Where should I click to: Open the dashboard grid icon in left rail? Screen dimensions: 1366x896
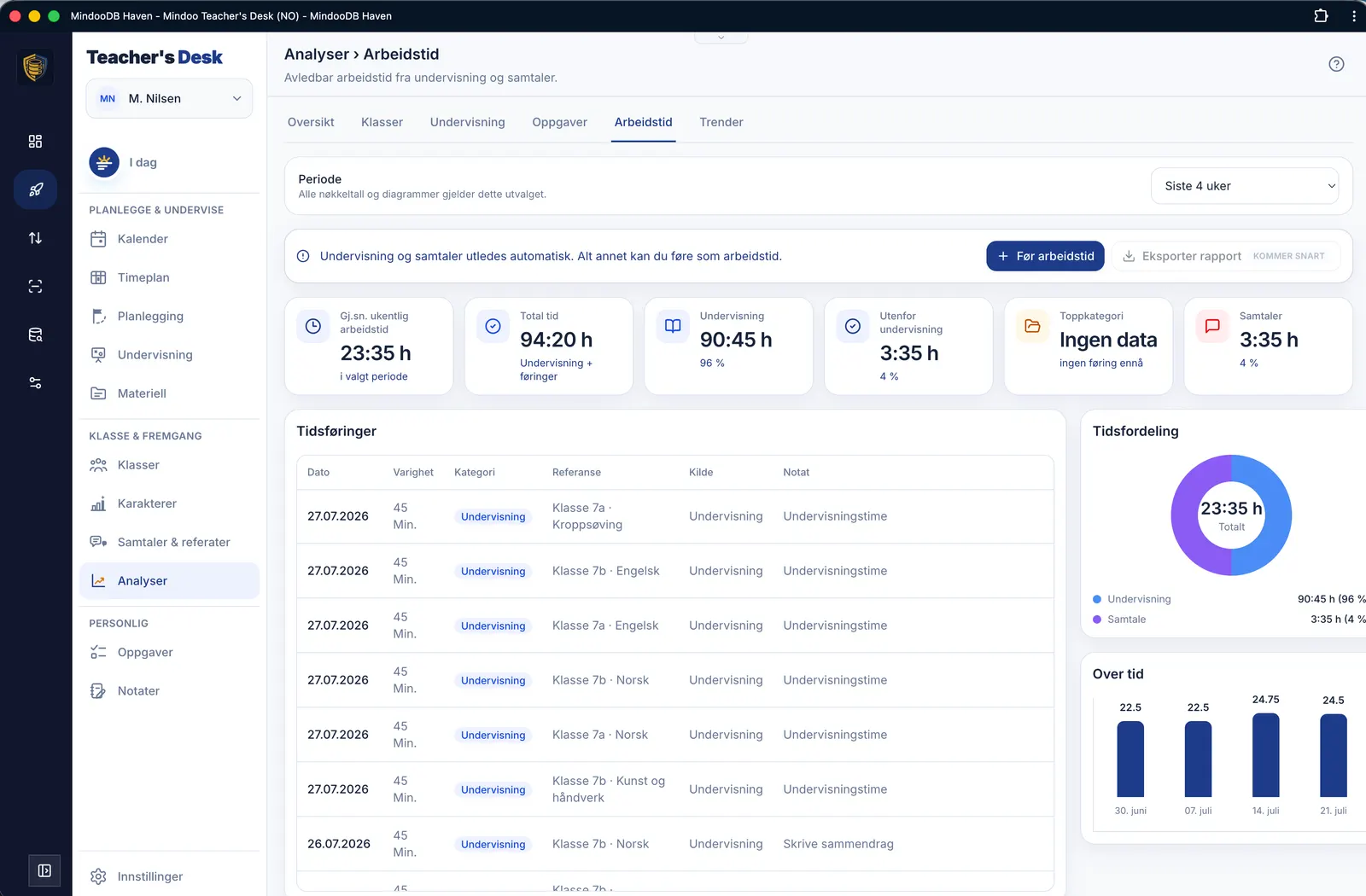35,142
